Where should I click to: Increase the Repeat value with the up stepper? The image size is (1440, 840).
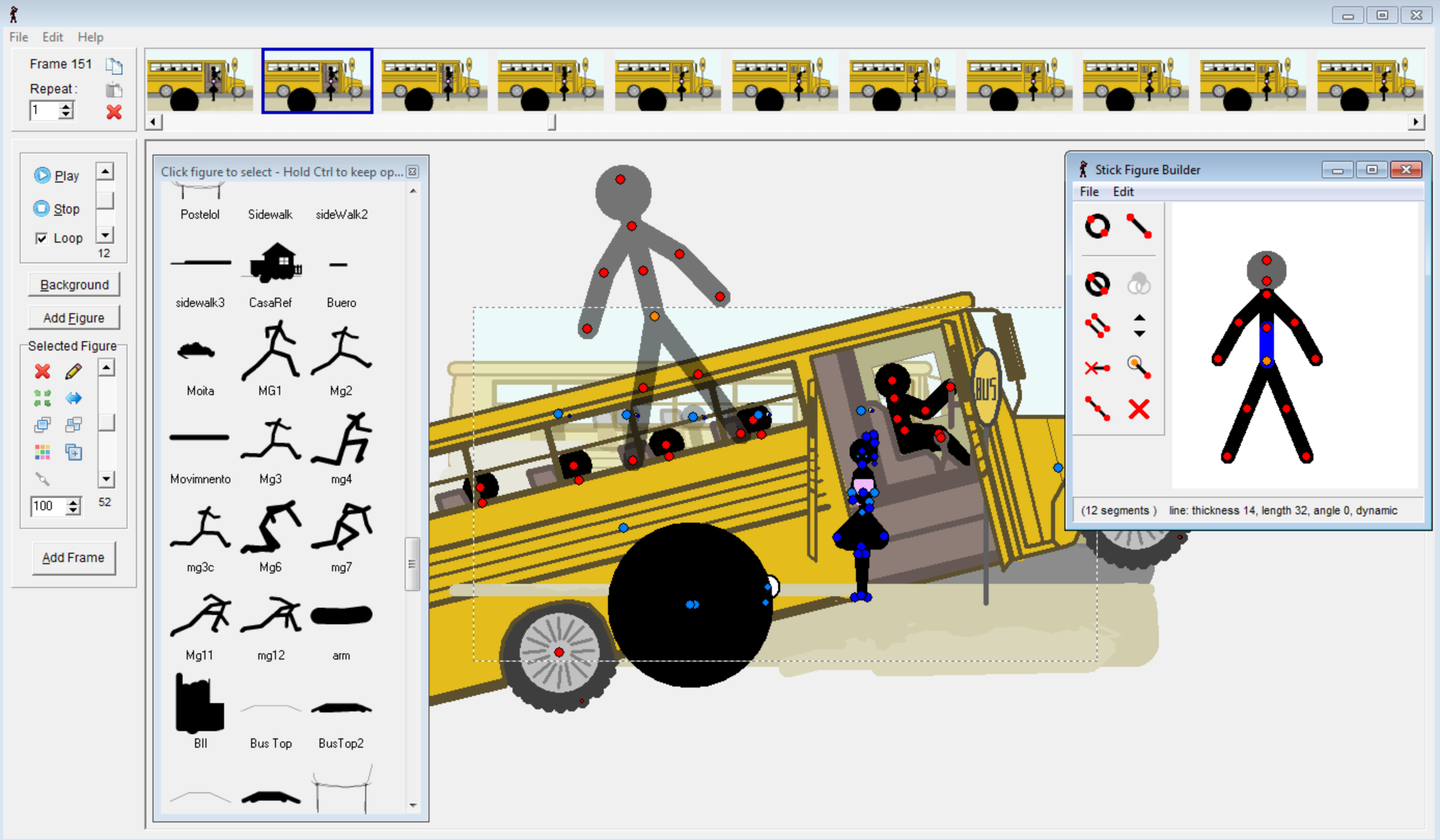pos(67,106)
